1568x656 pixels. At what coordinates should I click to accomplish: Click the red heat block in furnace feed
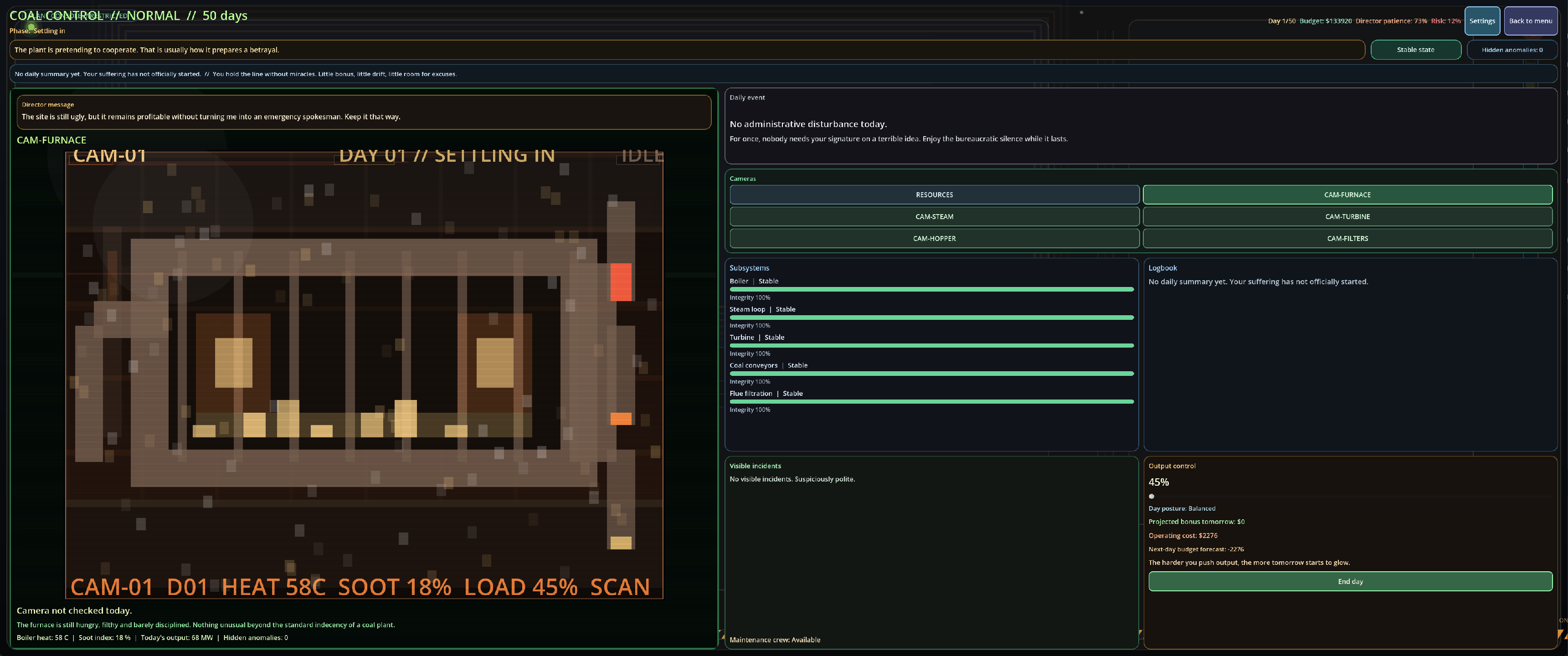[x=620, y=282]
